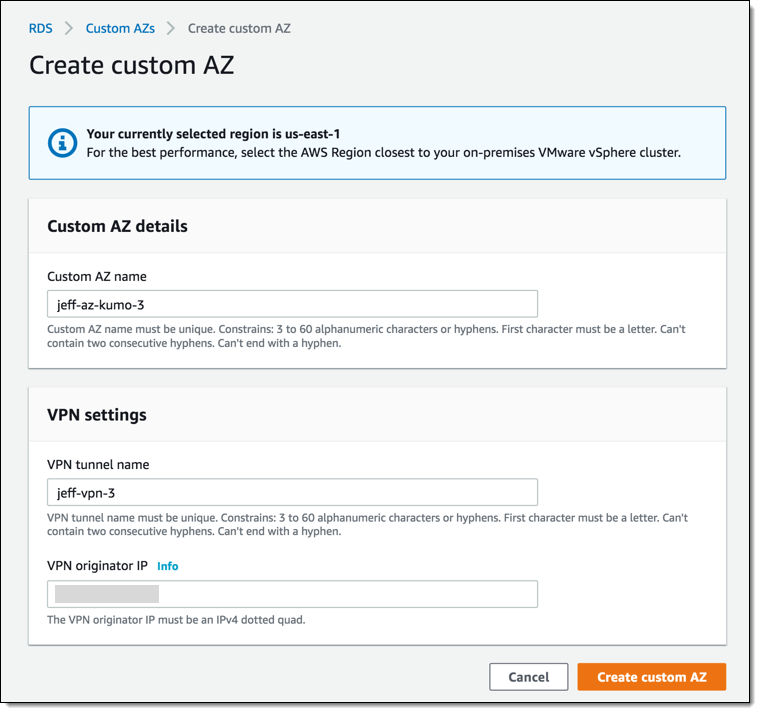Go to RDS breadcrumb link
Image resolution: width=760 pixels, height=713 pixels.
click(41, 29)
